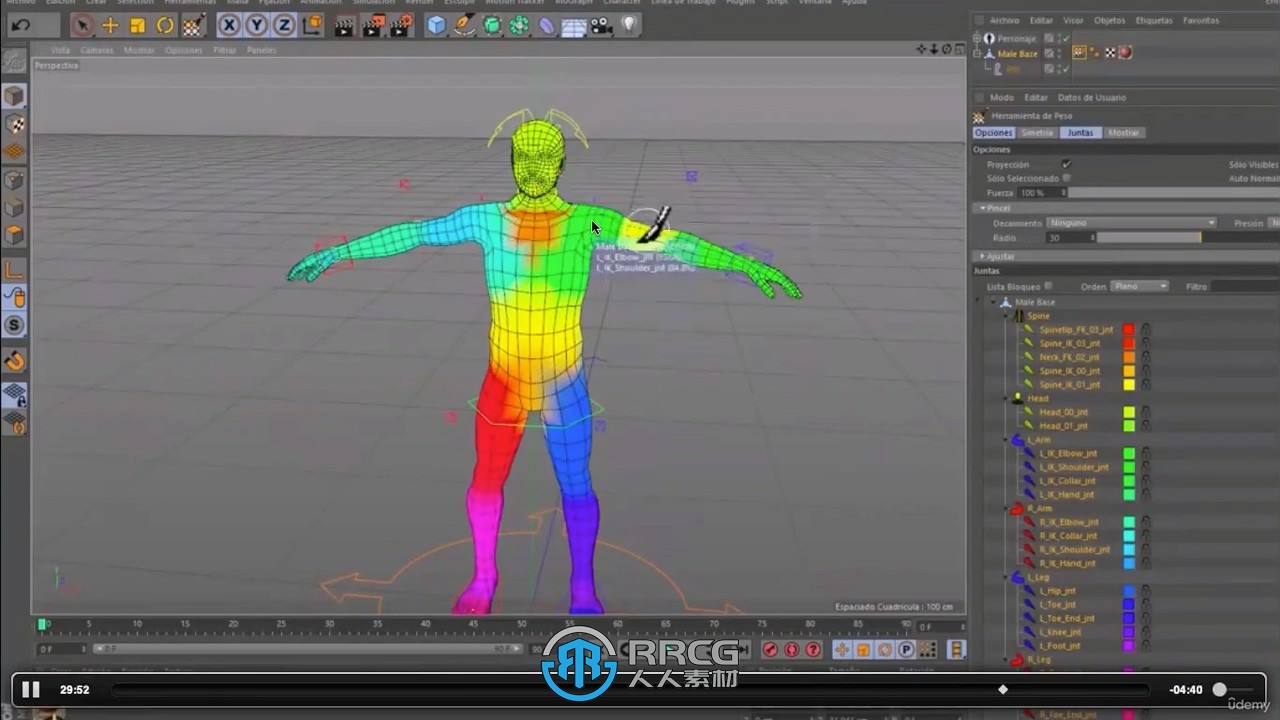The image size is (1280, 720).
Task: Toggle Personaje visibility checkmark in Object Manager
Action: point(1065,39)
